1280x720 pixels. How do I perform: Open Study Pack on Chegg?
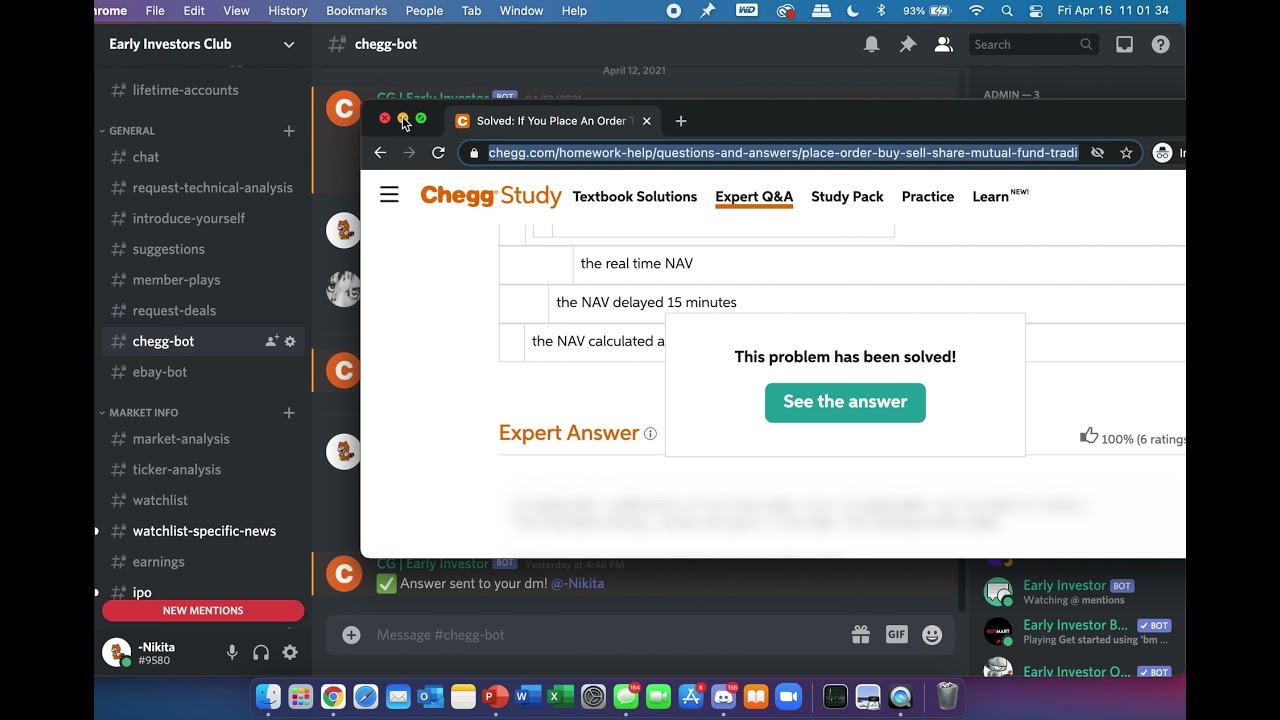pos(847,197)
